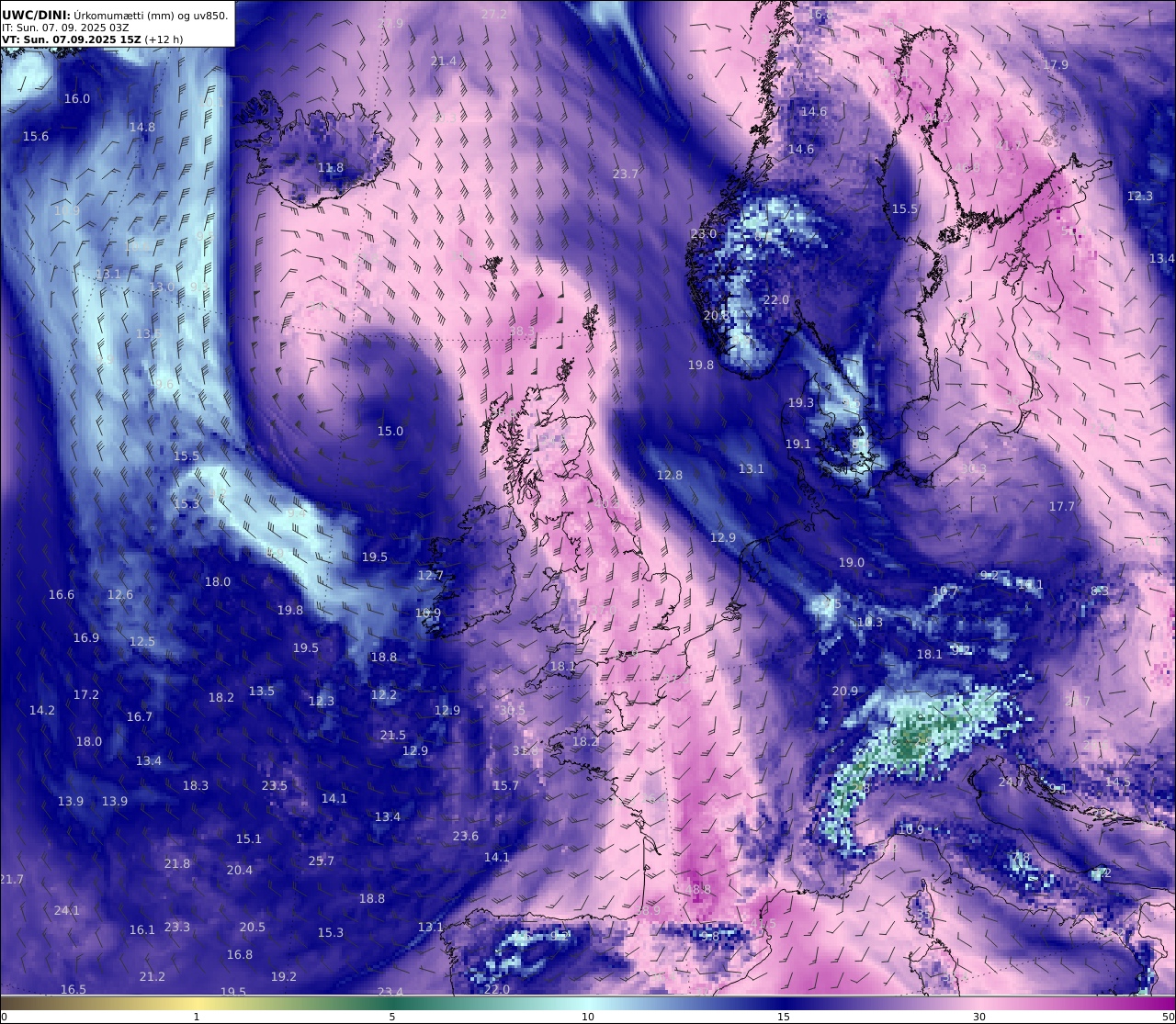
Task: Click the '15.6' map value
Action: pyautogui.click(x=36, y=137)
